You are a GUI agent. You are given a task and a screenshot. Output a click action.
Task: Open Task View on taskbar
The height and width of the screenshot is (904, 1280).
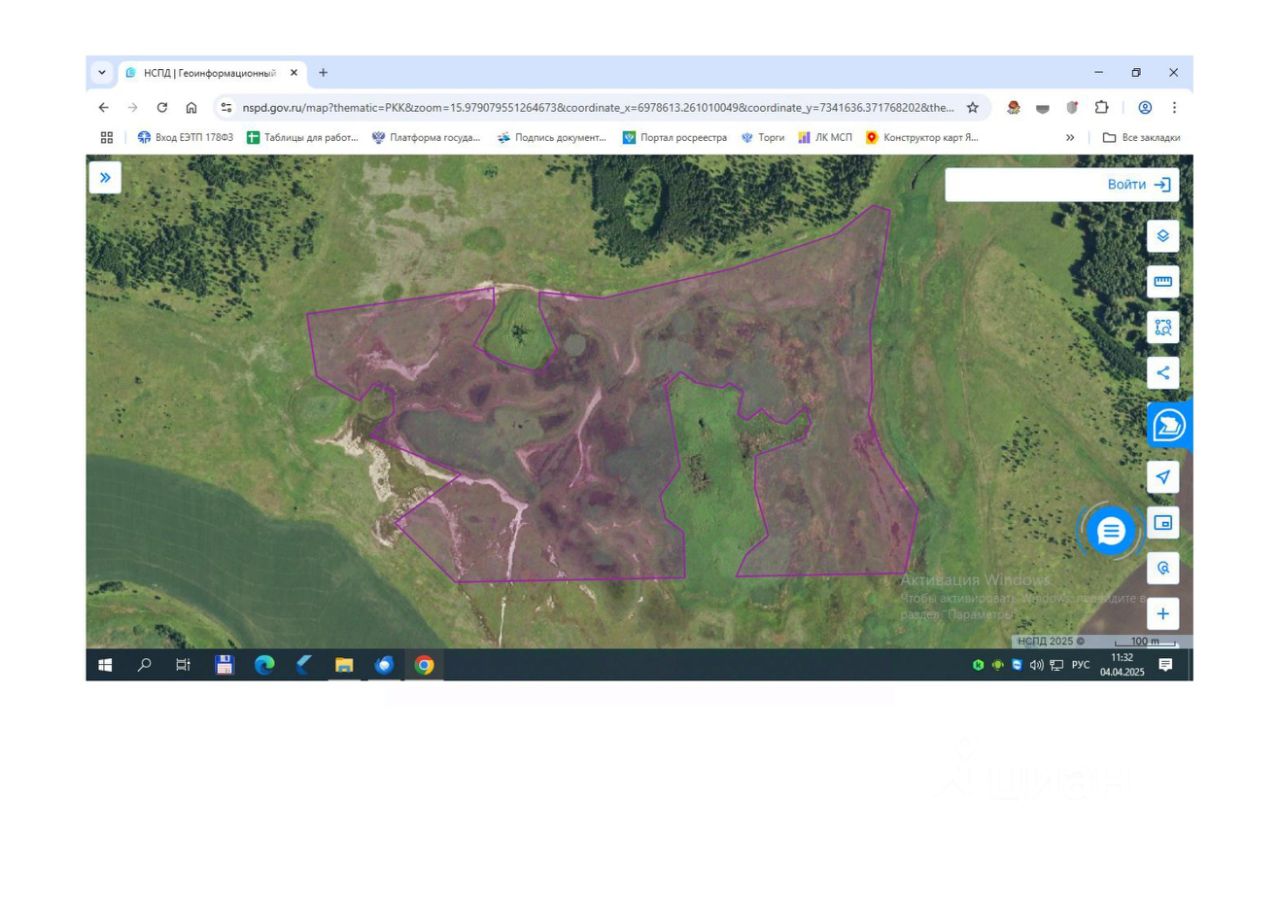click(x=183, y=664)
